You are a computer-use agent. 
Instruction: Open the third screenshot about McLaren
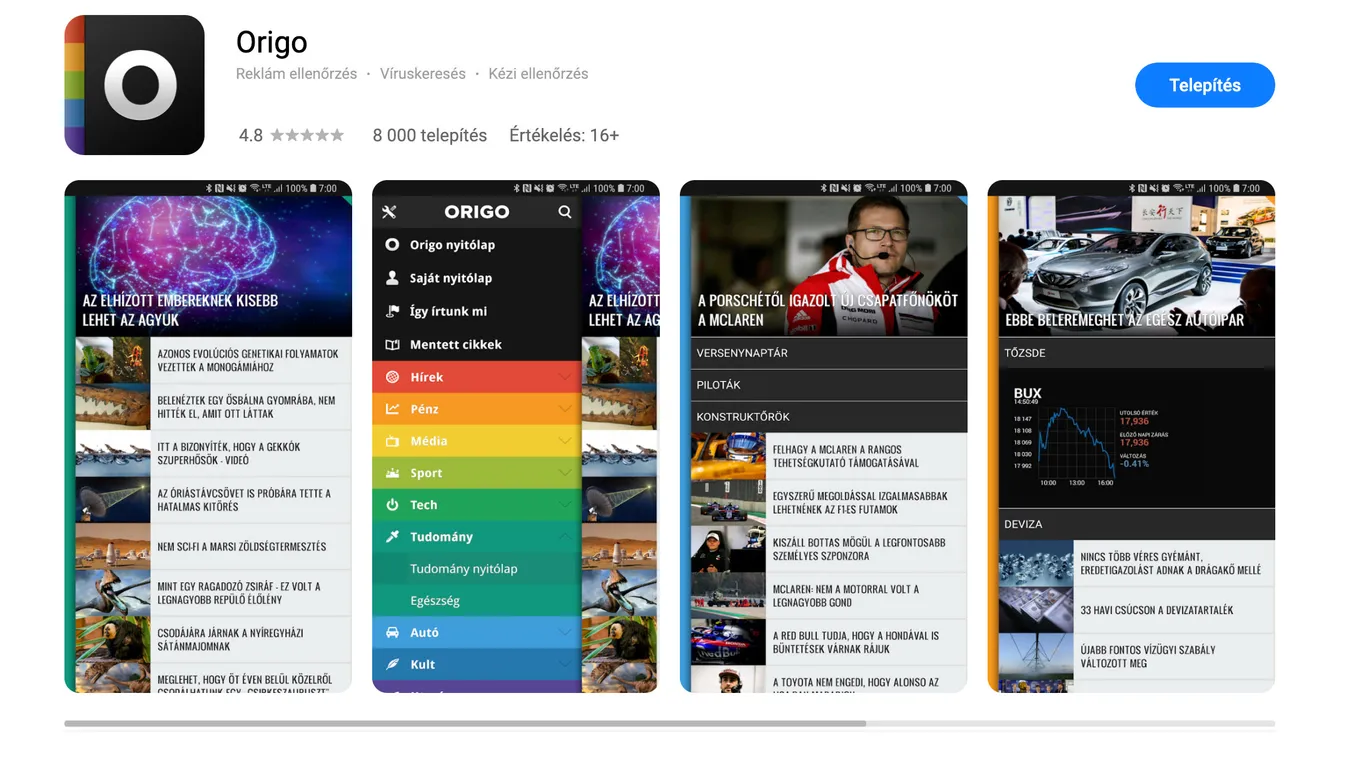(823, 436)
